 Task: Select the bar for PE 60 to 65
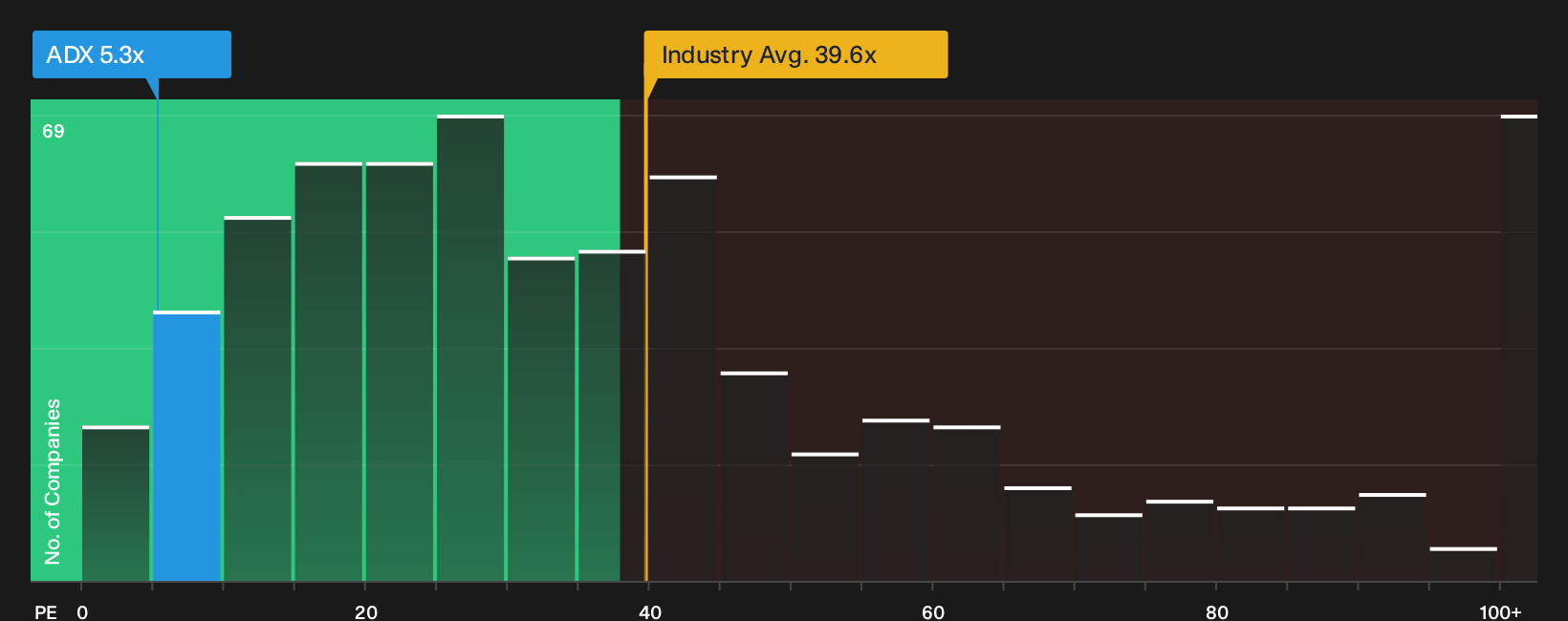click(967, 503)
